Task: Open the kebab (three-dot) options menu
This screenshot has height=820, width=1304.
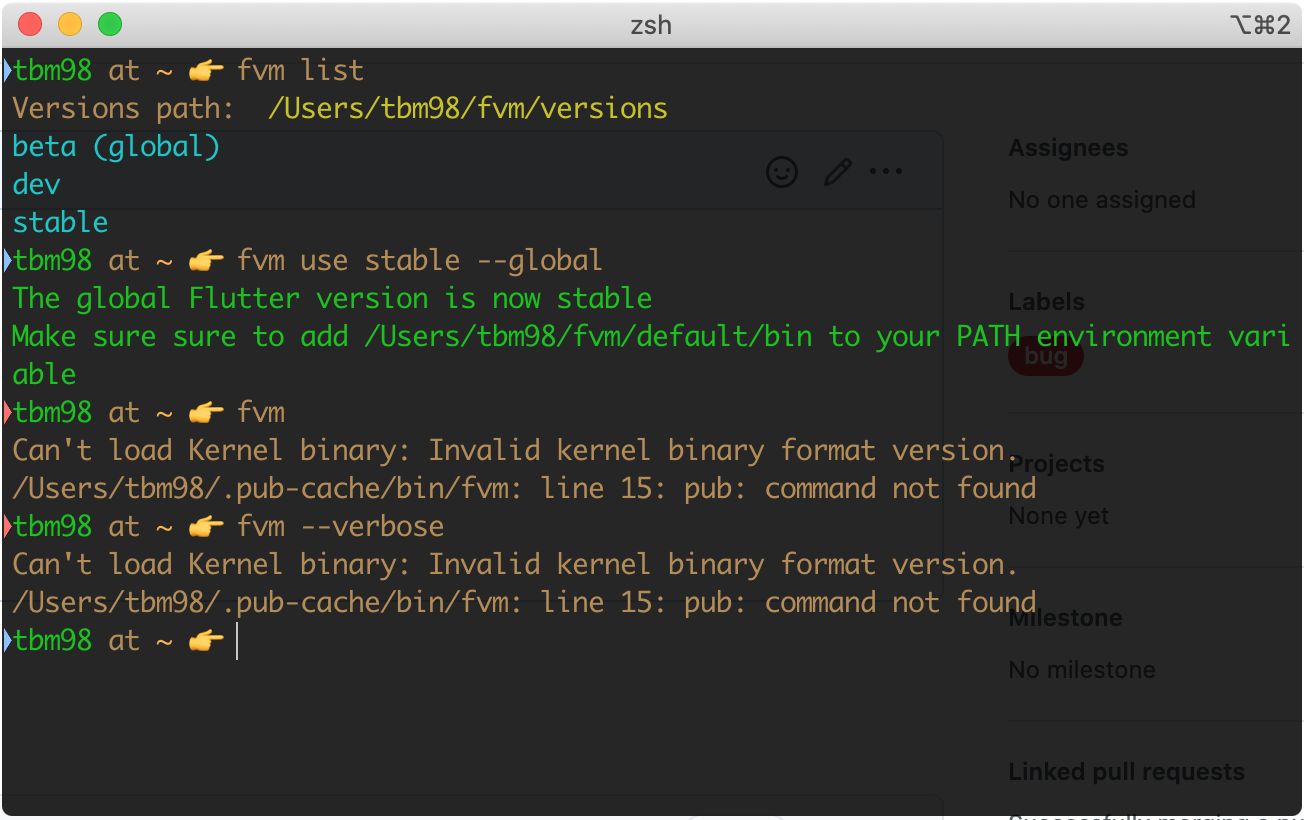Action: [x=885, y=171]
